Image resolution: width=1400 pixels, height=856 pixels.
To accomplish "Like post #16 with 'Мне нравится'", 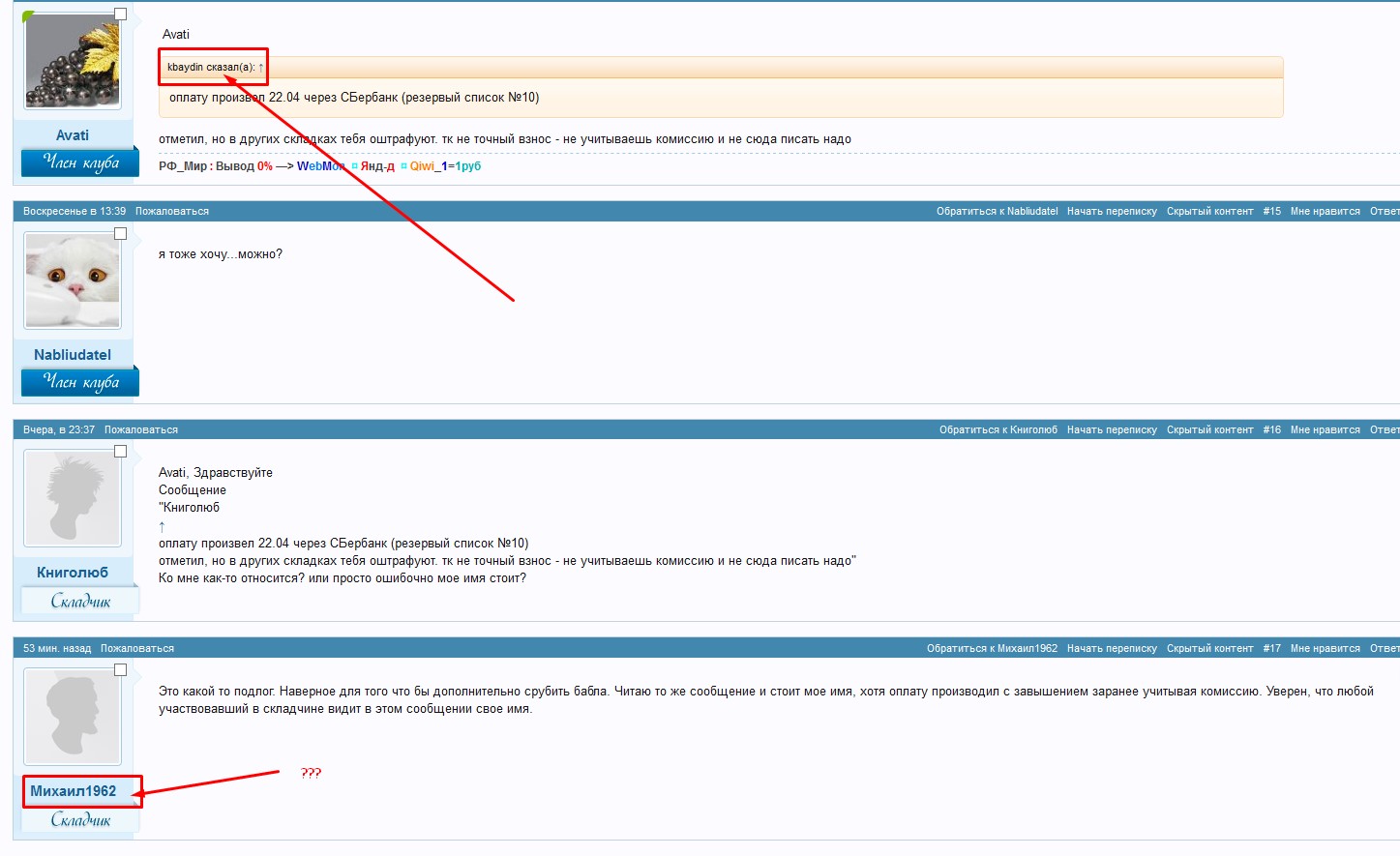I will pos(1326,429).
